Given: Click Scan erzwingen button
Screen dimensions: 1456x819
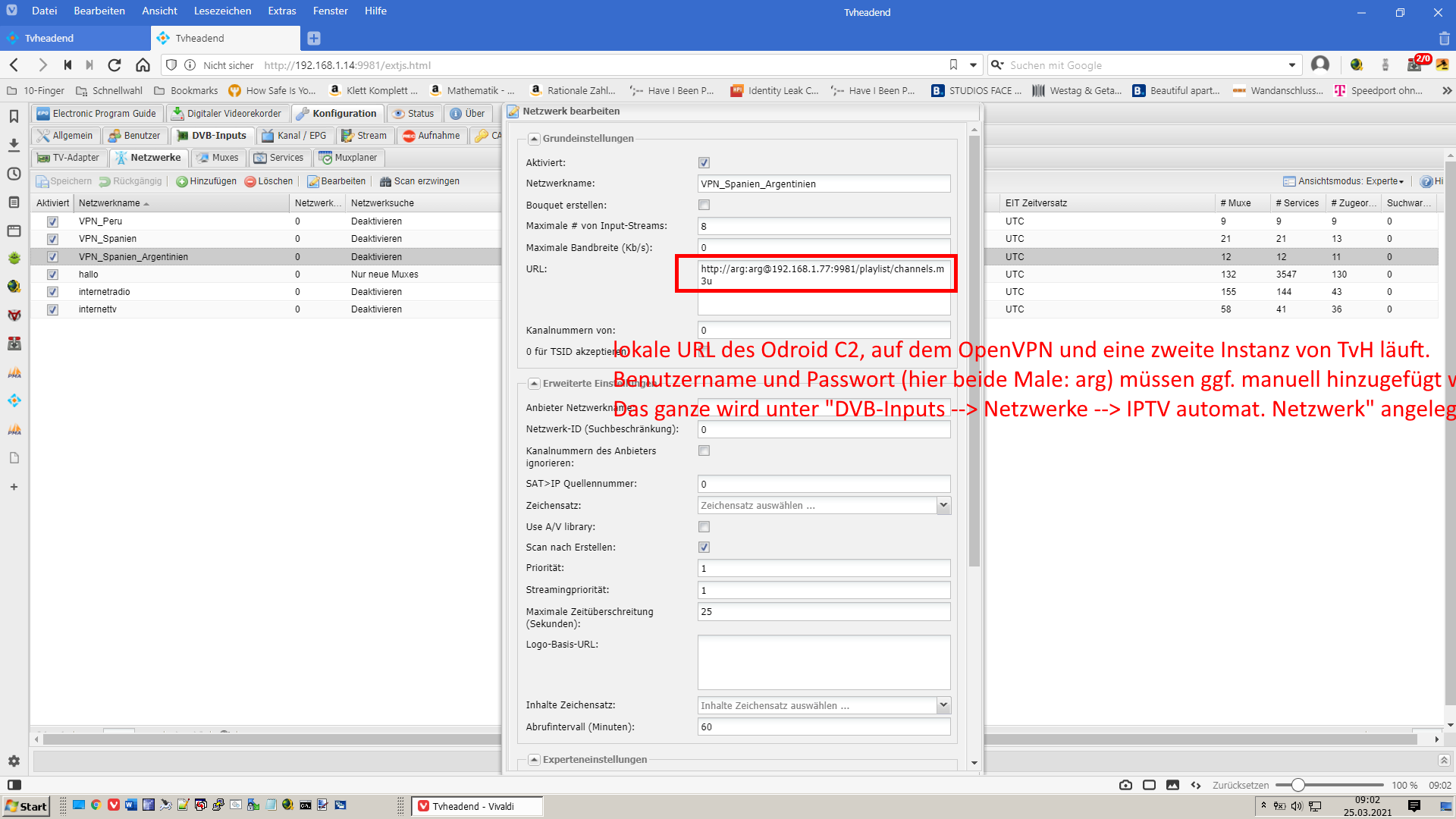Looking at the screenshot, I should pyautogui.click(x=419, y=181).
